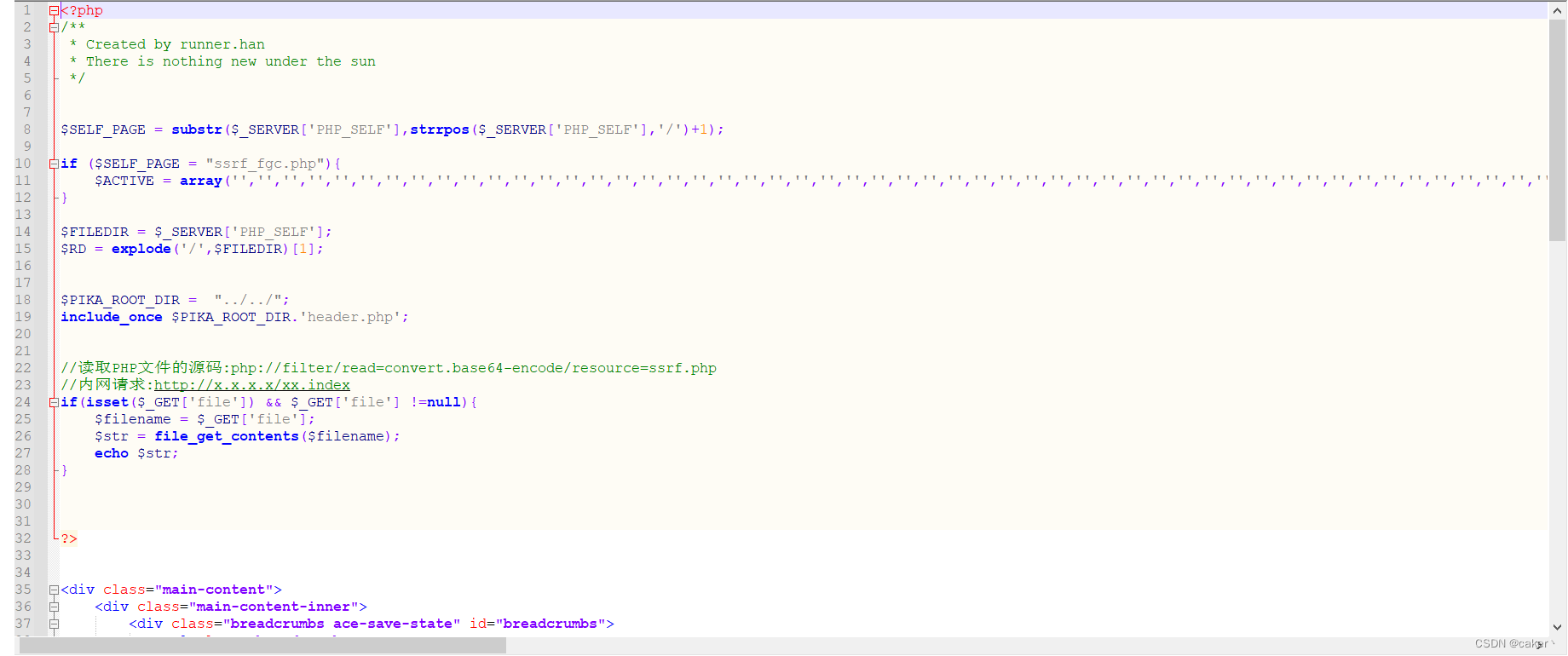This screenshot has width=1568, height=656.
Task: Click the "main-content" class value
Action: click(x=214, y=590)
